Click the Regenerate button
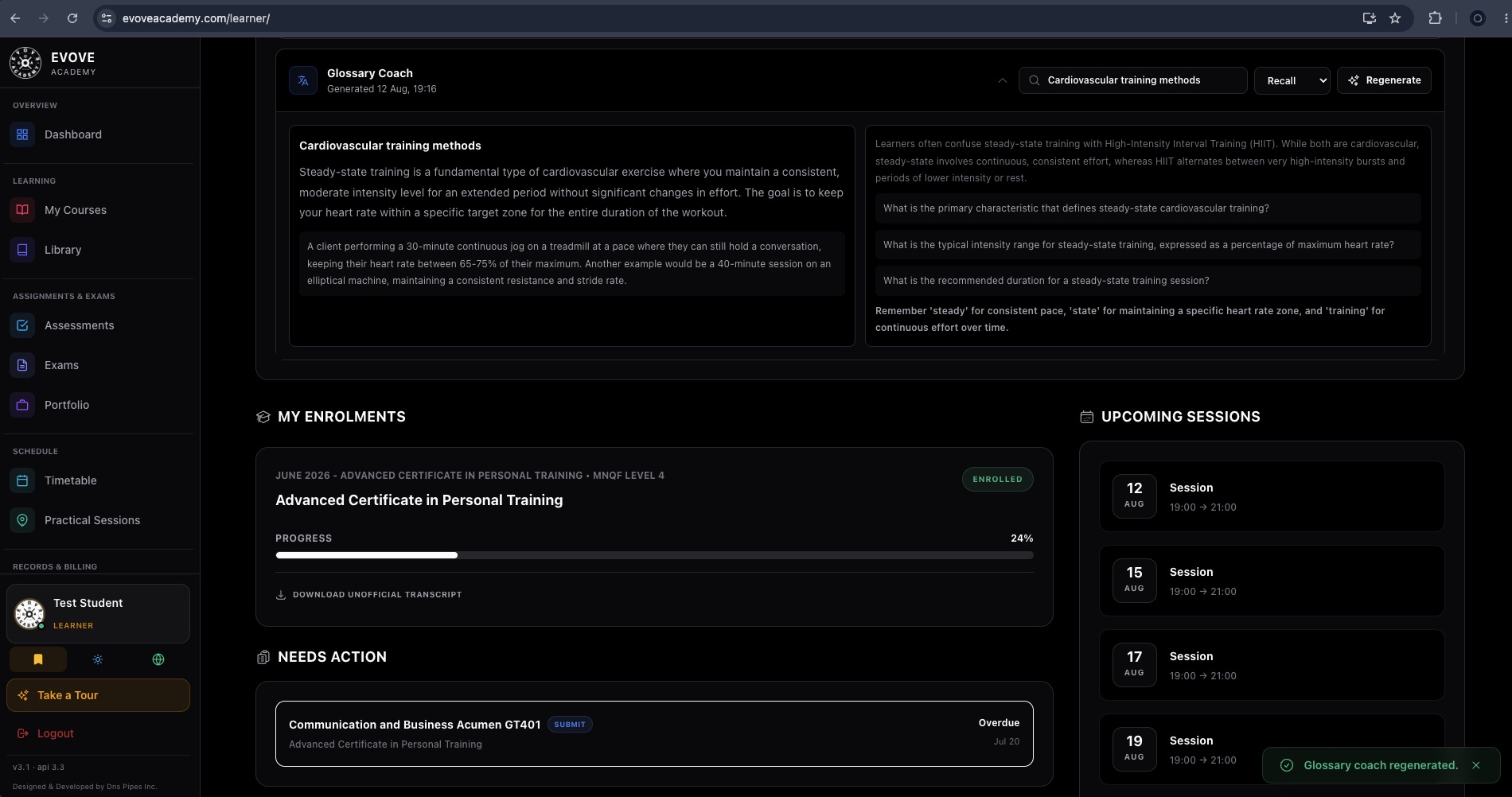The image size is (1512, 797). point(1384,80)
